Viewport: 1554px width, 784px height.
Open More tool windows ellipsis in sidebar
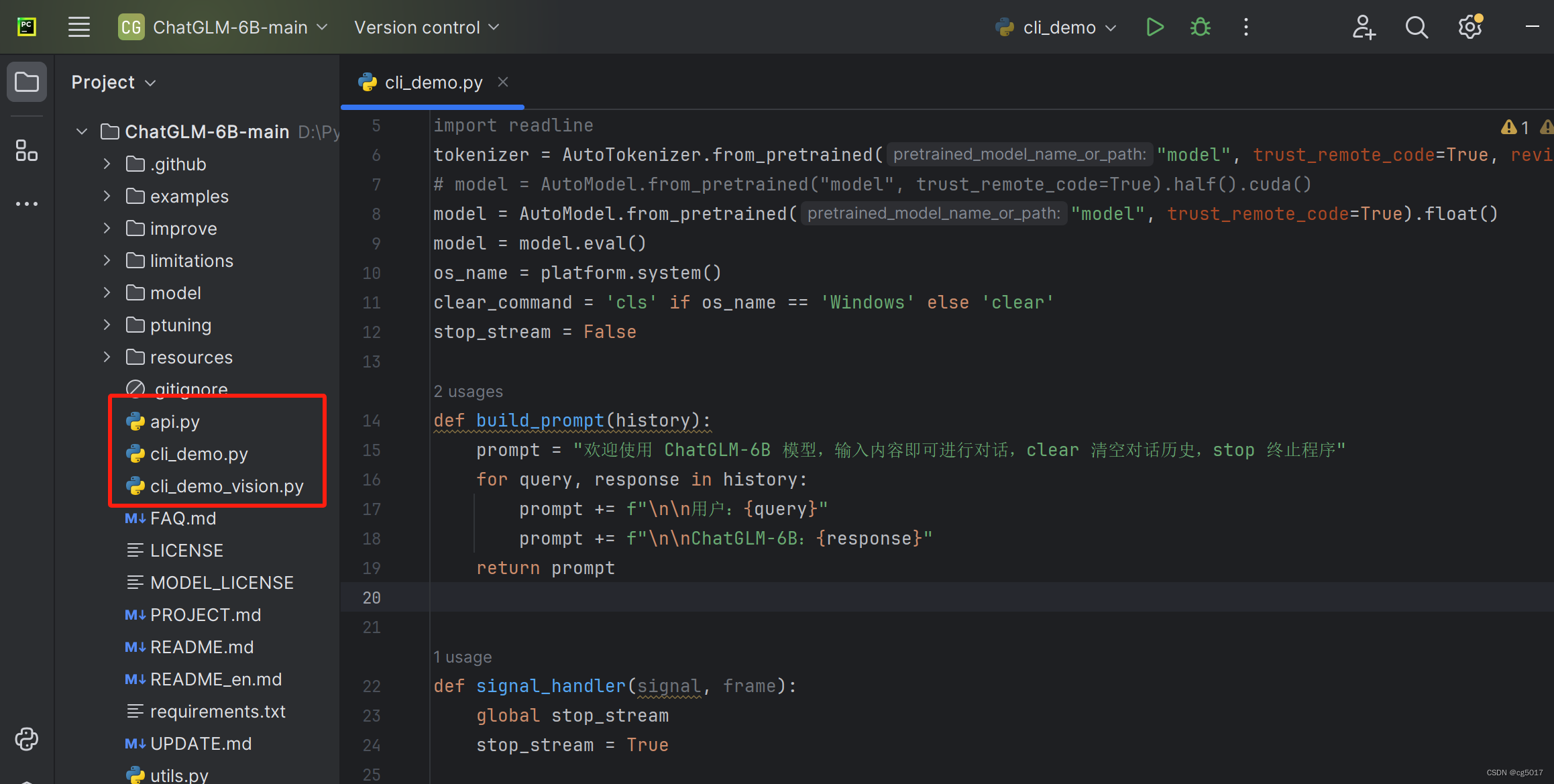click(x=27, y=204)
